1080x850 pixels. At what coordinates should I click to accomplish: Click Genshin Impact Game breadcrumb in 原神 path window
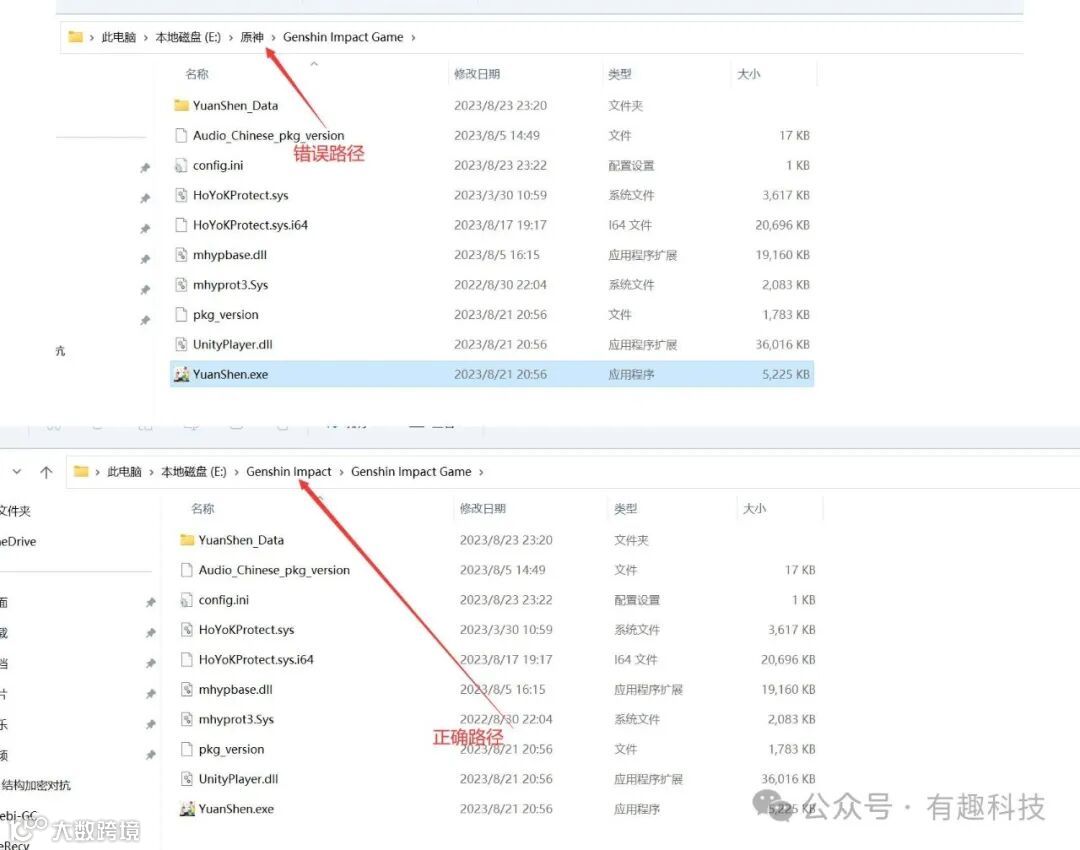pos(343,37)
